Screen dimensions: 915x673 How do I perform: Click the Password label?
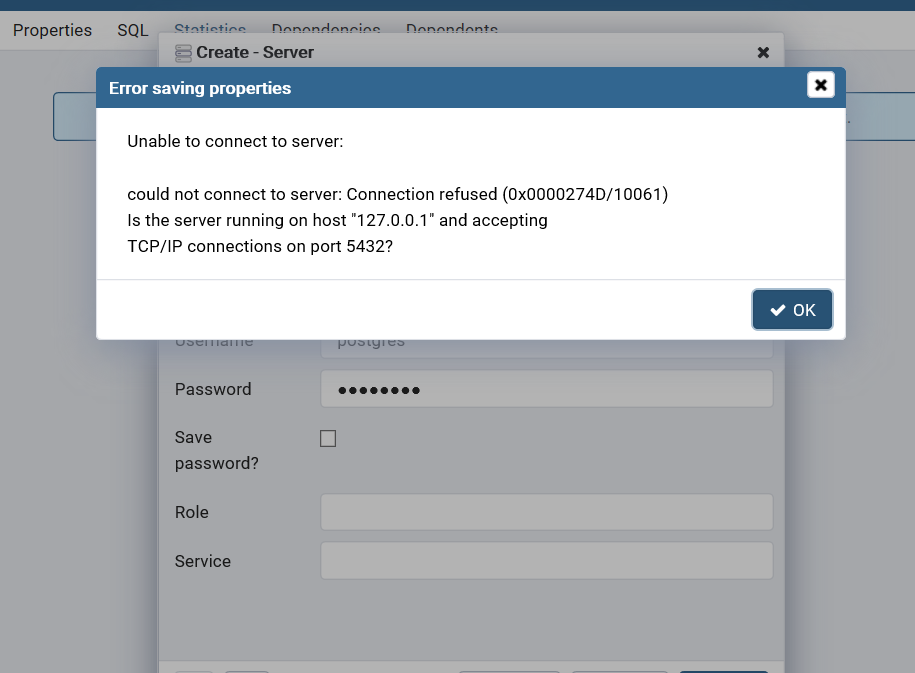(x=213, y=389)
